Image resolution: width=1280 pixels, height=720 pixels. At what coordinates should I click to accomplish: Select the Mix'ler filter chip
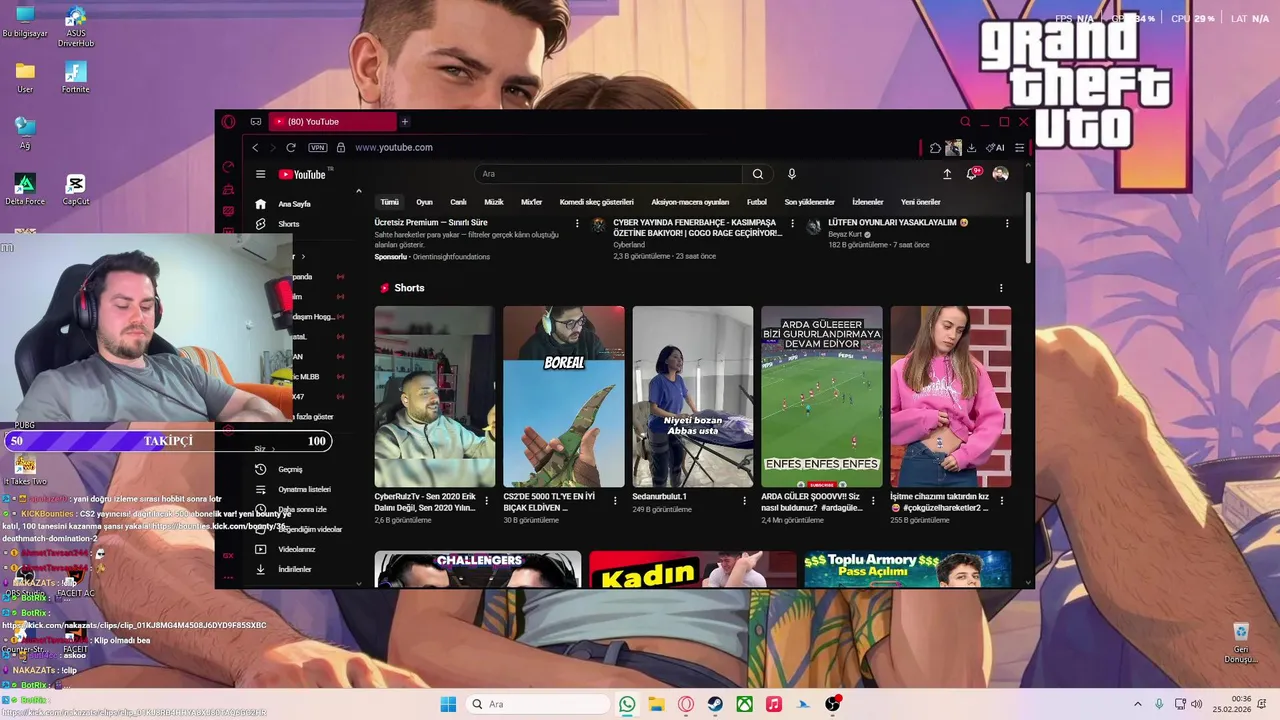(x=532, y=202)
